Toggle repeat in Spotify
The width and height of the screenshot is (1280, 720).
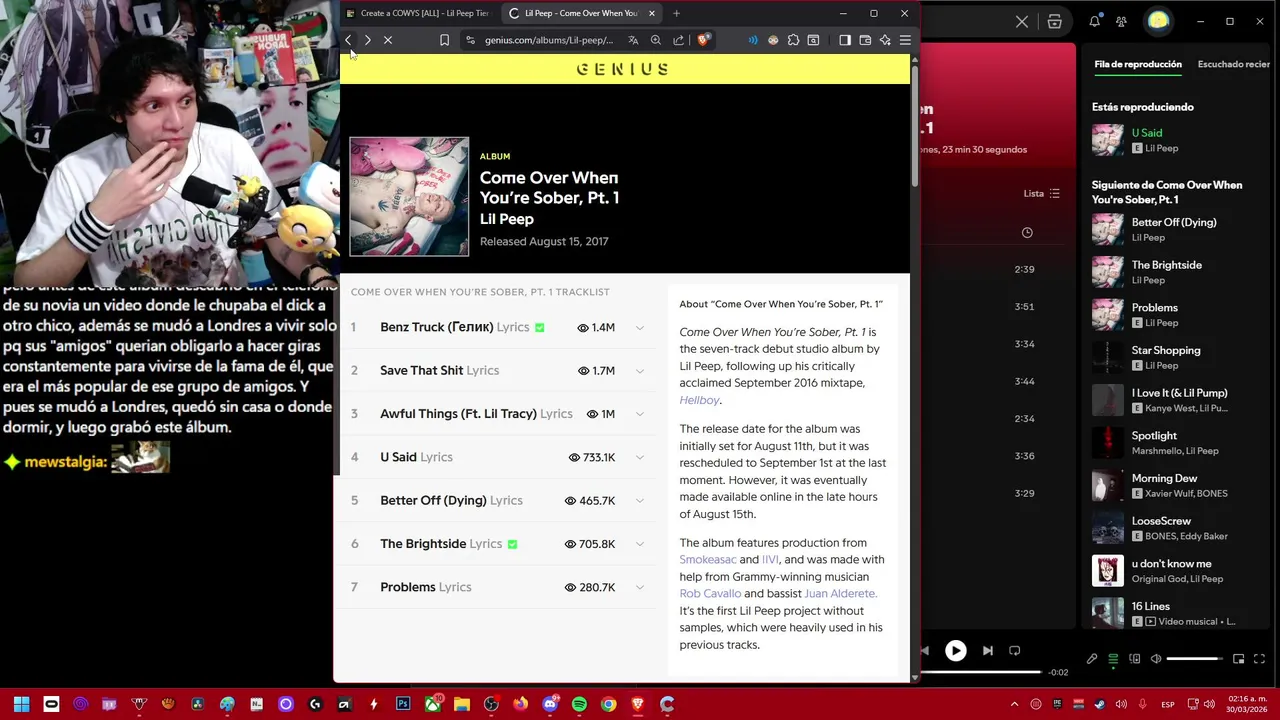[x=1014, y=651]
